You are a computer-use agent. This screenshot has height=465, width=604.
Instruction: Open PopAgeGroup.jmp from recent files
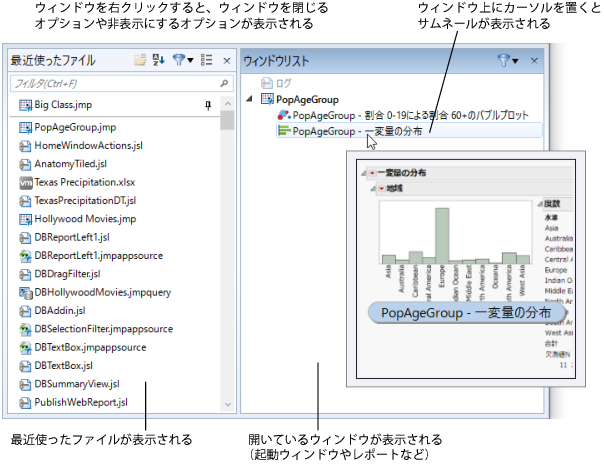[x=75, y=127]
